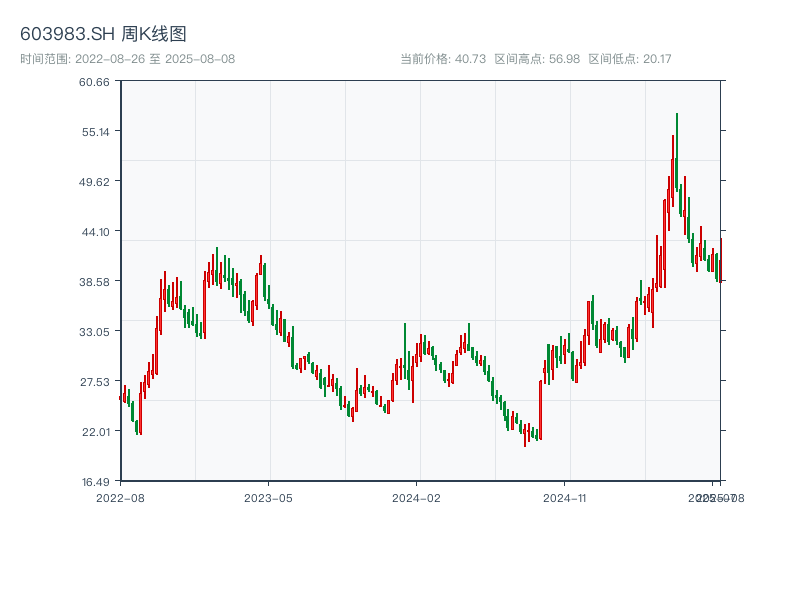The image size is (800, 600).
Task: Click the last red candlestick at chart's right edge
Action: click(721, 260)
